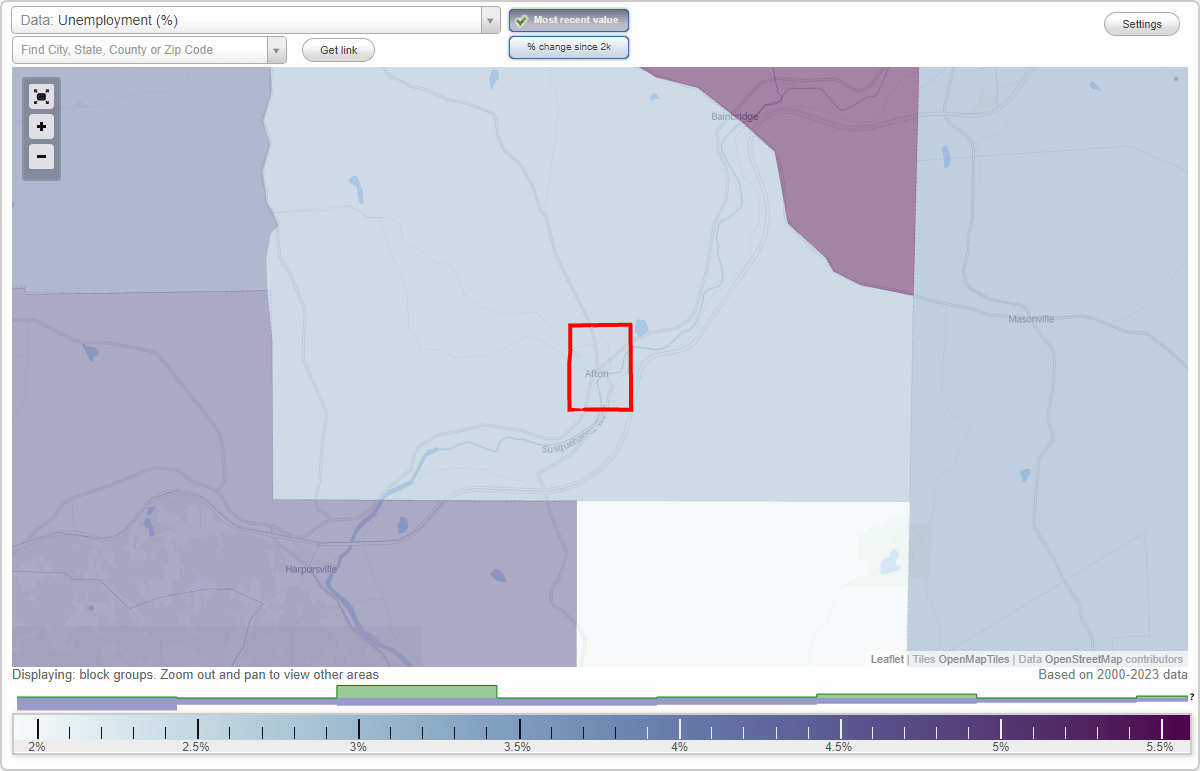The image size is (1200, 771).
Task: Click the green histogram bar near 3%
Action: pos(416,692)
